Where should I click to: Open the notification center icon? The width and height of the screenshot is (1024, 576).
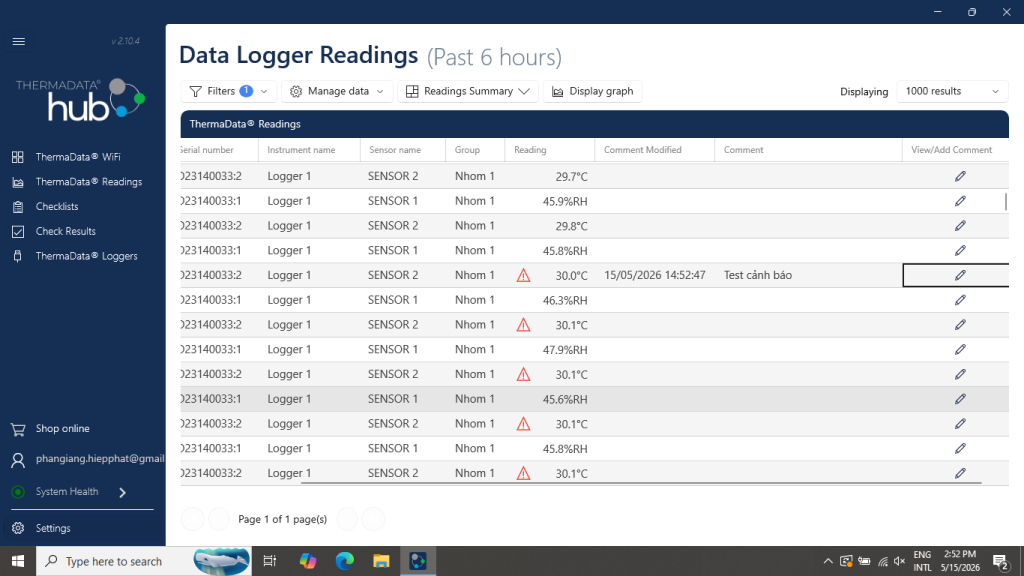pos(1001,561)
